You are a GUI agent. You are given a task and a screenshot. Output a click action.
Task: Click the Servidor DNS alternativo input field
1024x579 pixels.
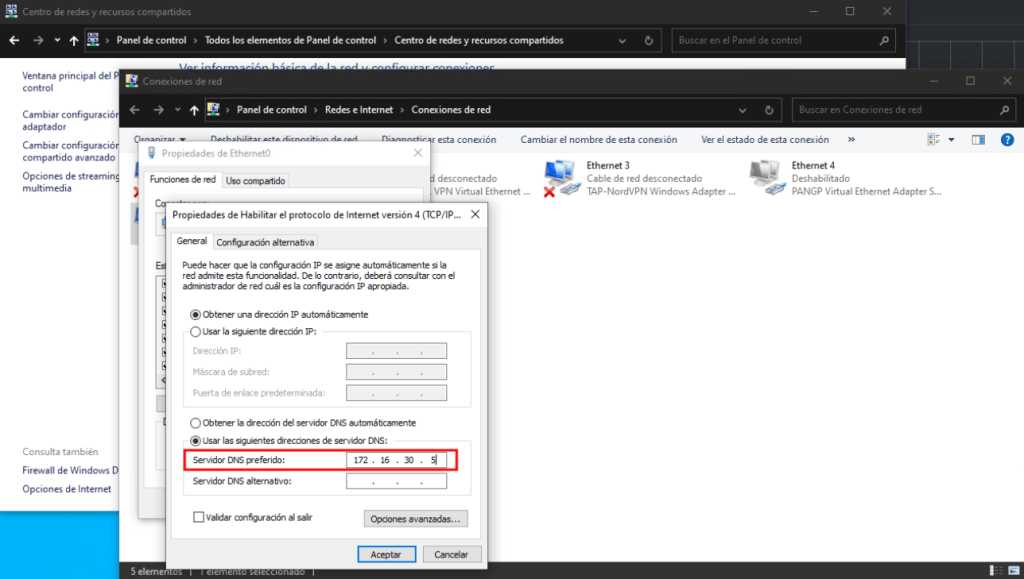click(x=396, y=480)
